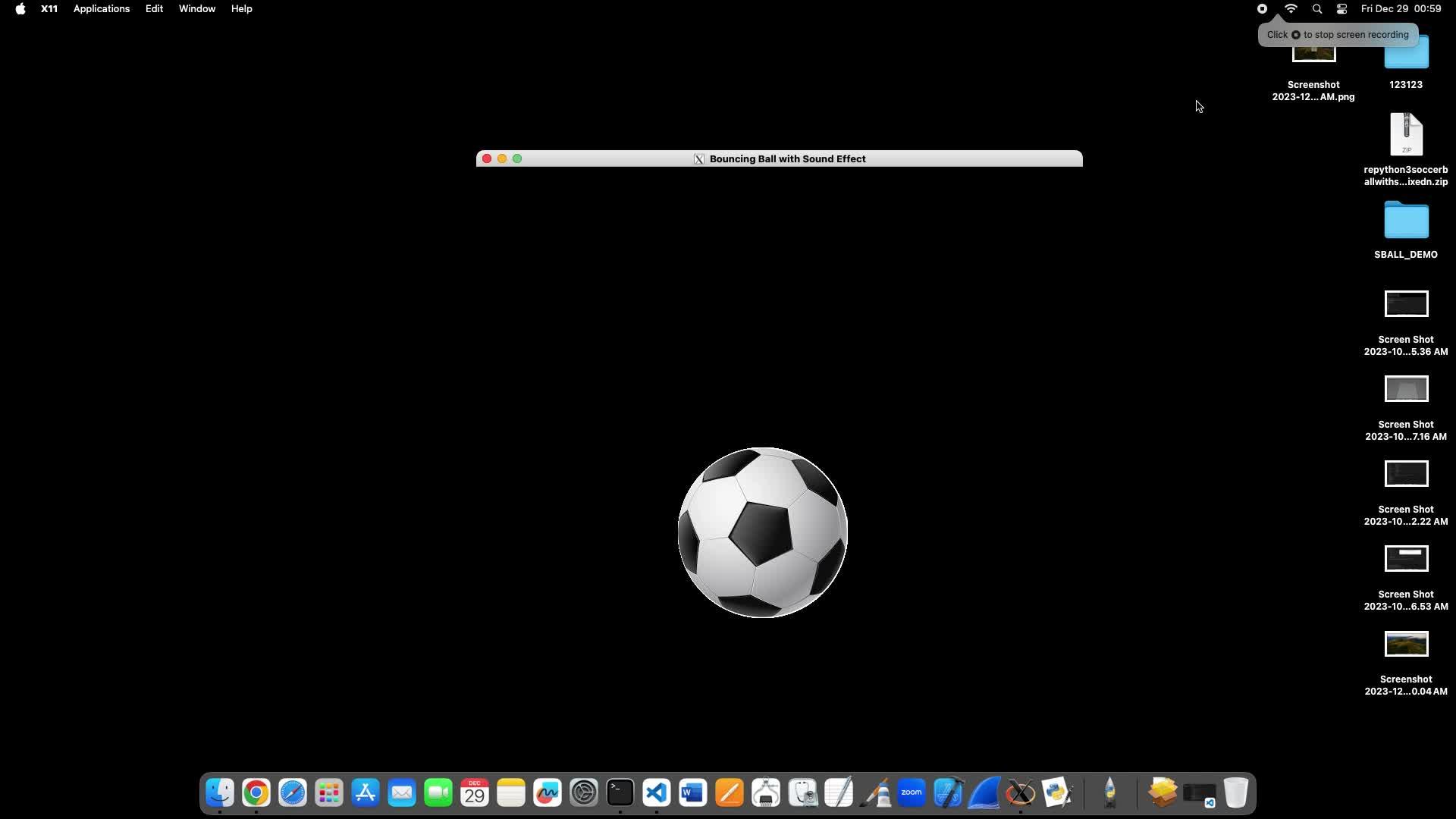Viewport: 1456px width, 819px height.
Task: Select the SBALL_DEMO folder on desktop
Action: point(1406,221)
